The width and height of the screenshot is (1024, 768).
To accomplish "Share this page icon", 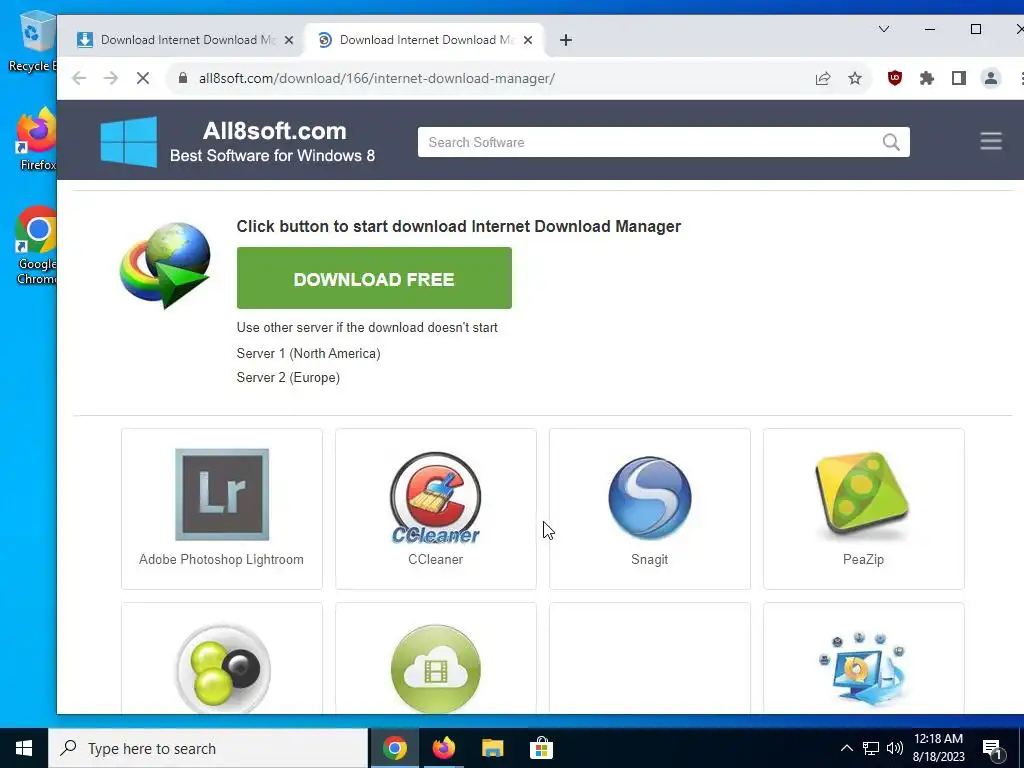I will tap(823, 78).
